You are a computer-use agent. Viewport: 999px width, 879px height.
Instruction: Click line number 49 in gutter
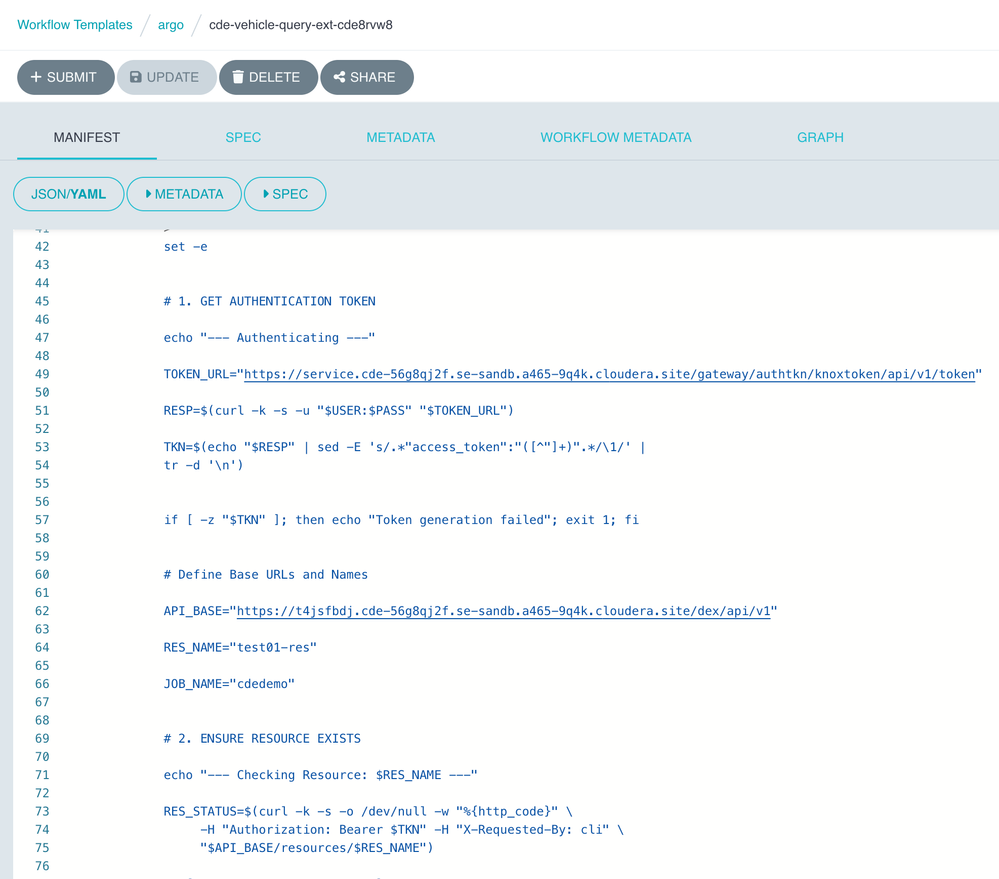pos(42,375)
